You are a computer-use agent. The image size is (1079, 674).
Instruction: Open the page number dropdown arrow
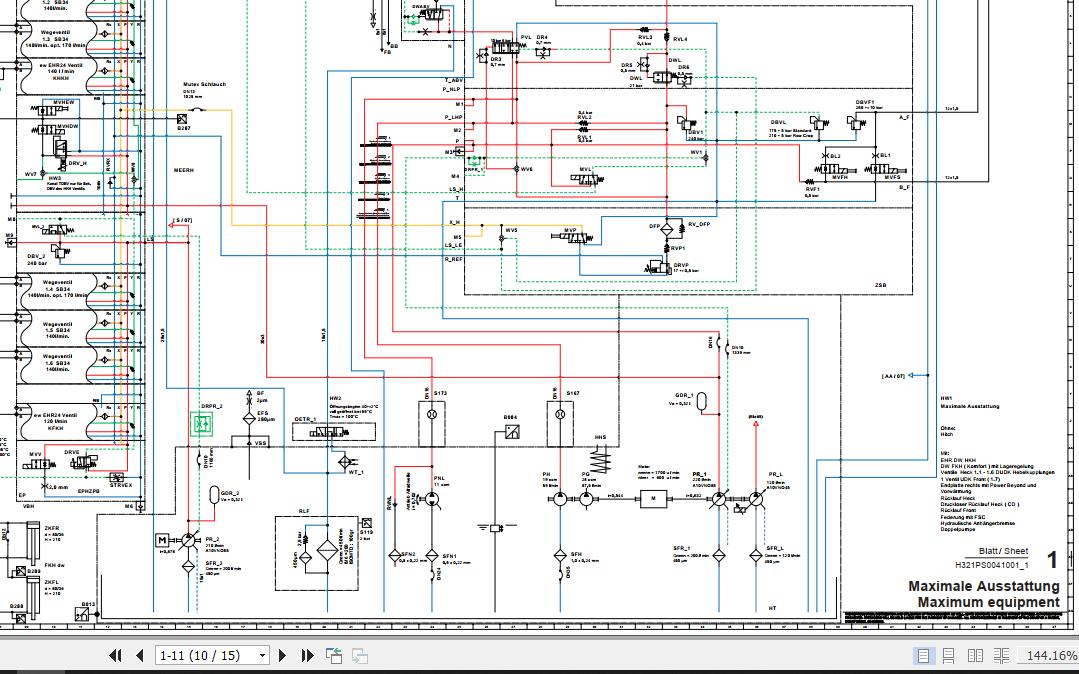[262, 656]
